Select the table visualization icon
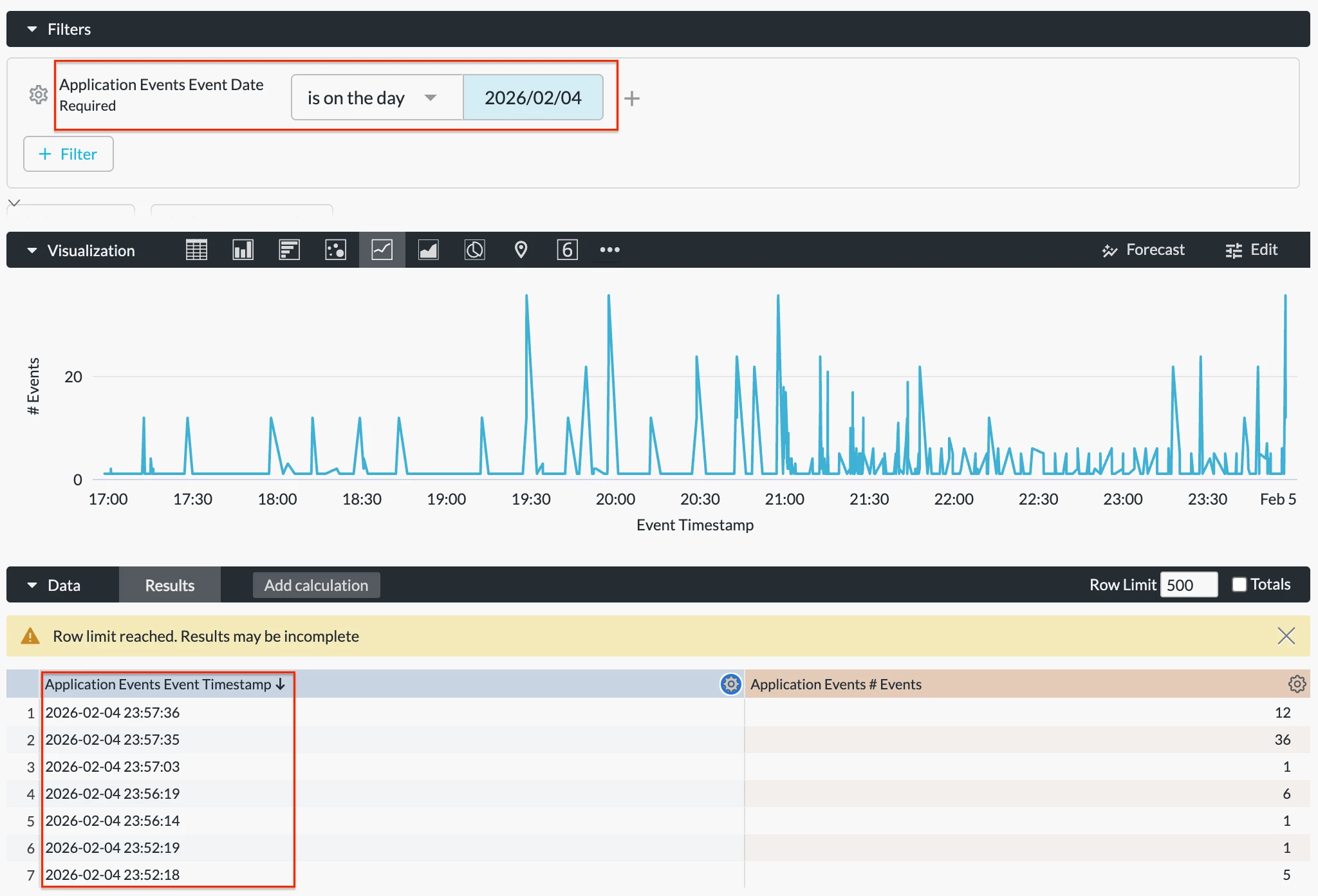Image resolution: width=1318 pixels, height=896 pixels. tap(196, 250)
